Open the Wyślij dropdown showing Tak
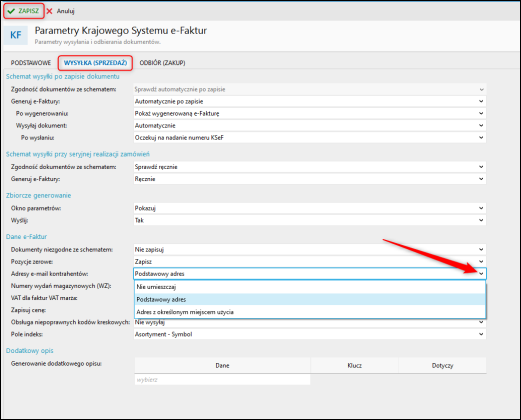521x420 pixels. (x=310, y=220)
